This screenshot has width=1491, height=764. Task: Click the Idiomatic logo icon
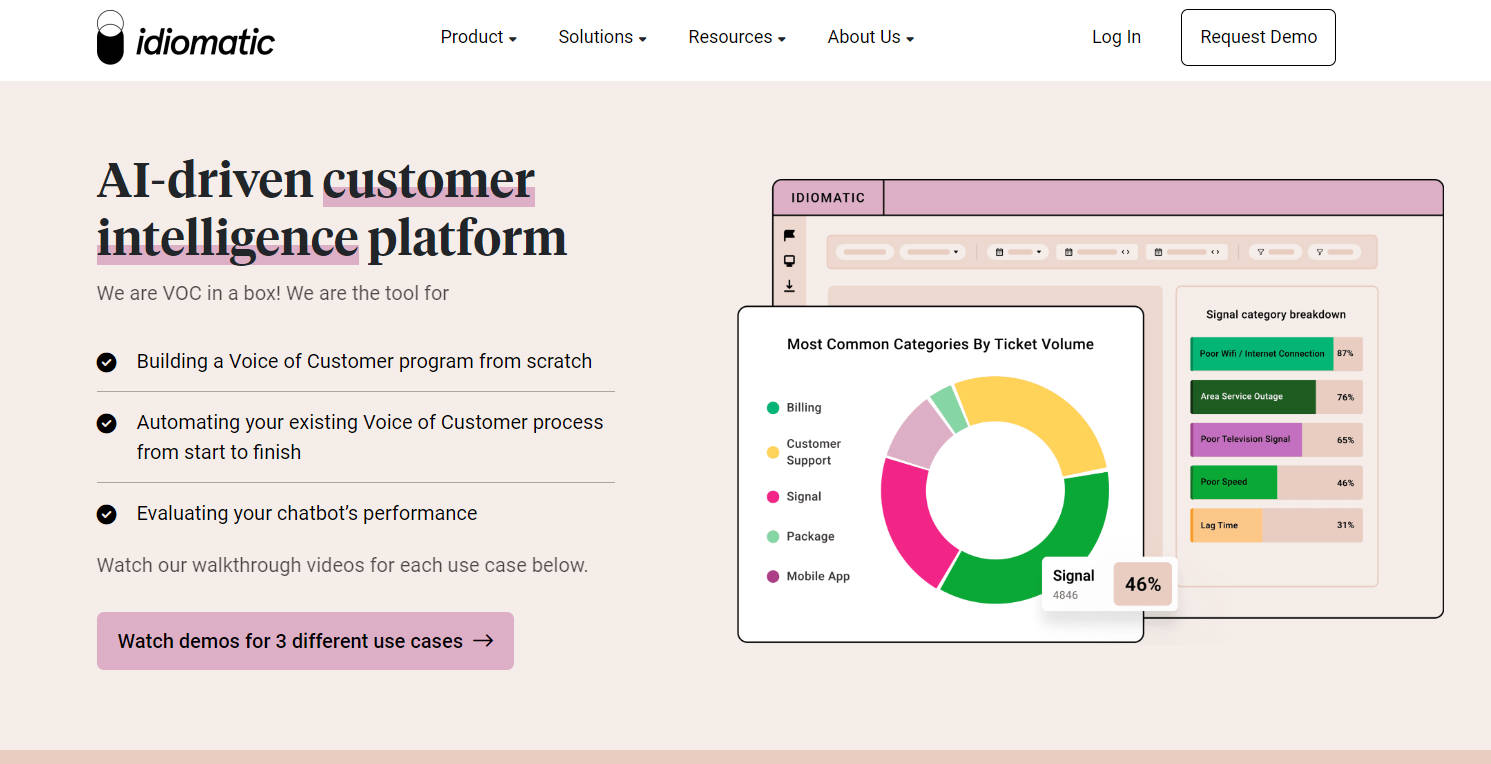111,38
